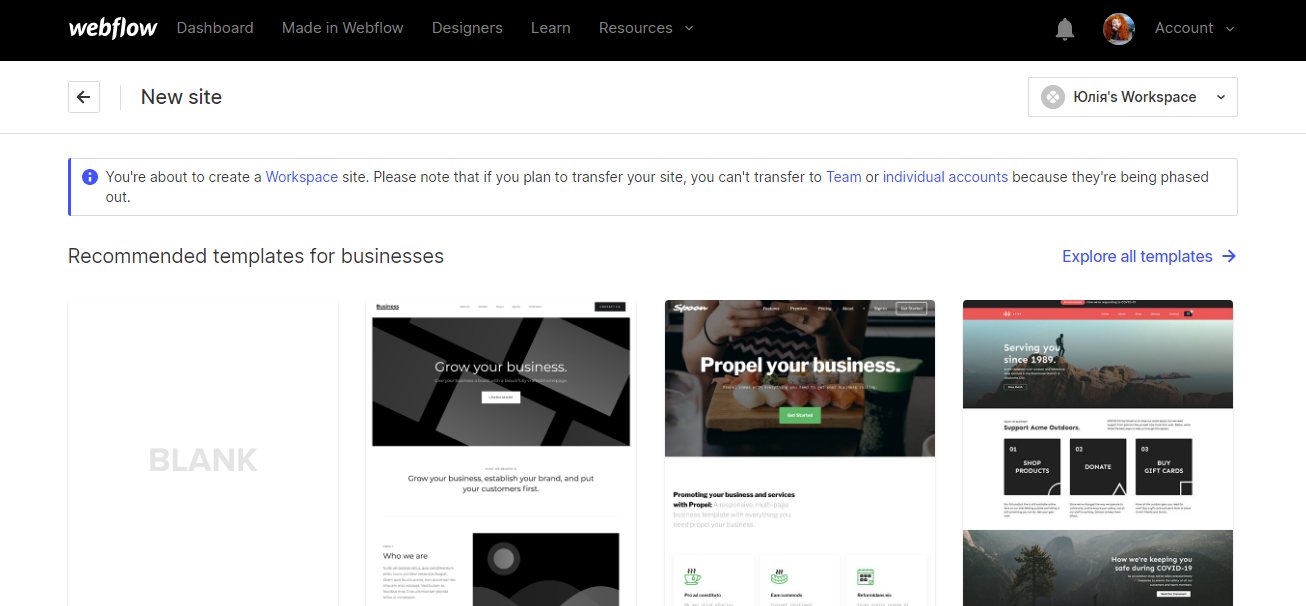Viewport: 1306px width, 606px height.
Task: Open the Designers nav item
Action: (467, 28)
